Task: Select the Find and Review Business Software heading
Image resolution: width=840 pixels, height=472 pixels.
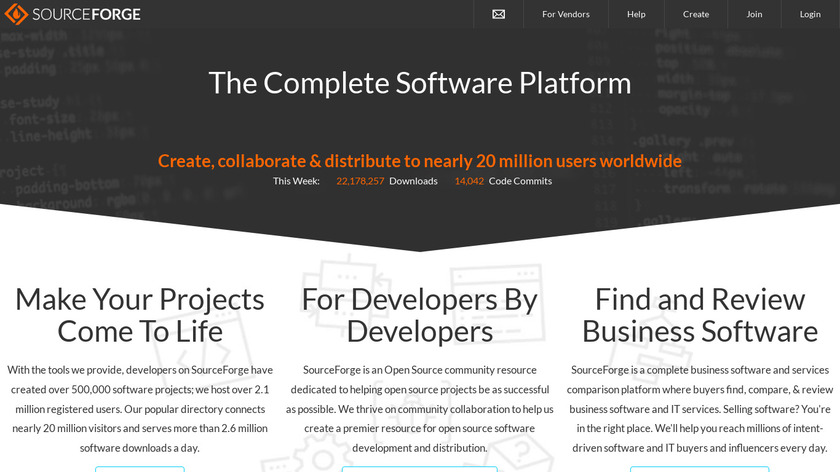Action: [700, 314]
